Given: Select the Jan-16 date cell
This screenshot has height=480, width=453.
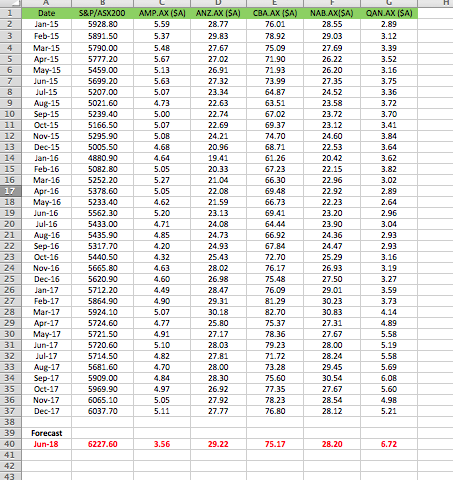Looking at the screenshot, I should (46, 158).
